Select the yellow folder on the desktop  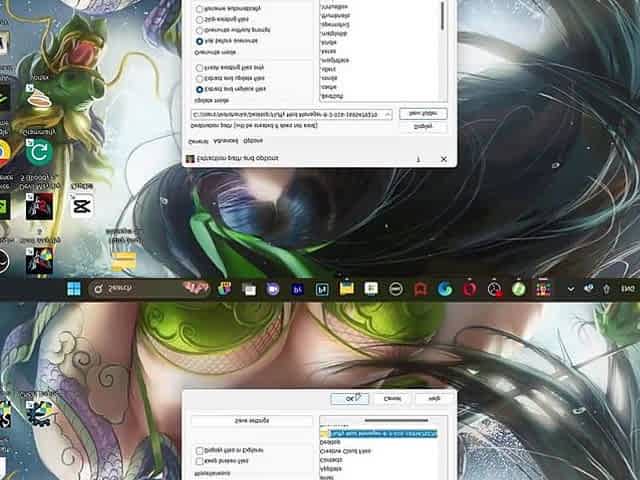(x=123, y=262)
